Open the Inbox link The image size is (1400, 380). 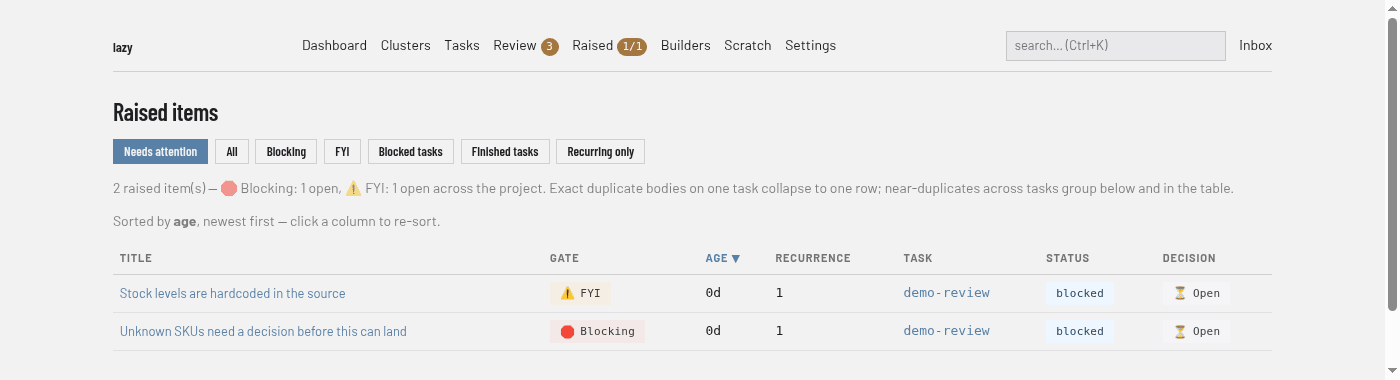(x=1255, y=46)
